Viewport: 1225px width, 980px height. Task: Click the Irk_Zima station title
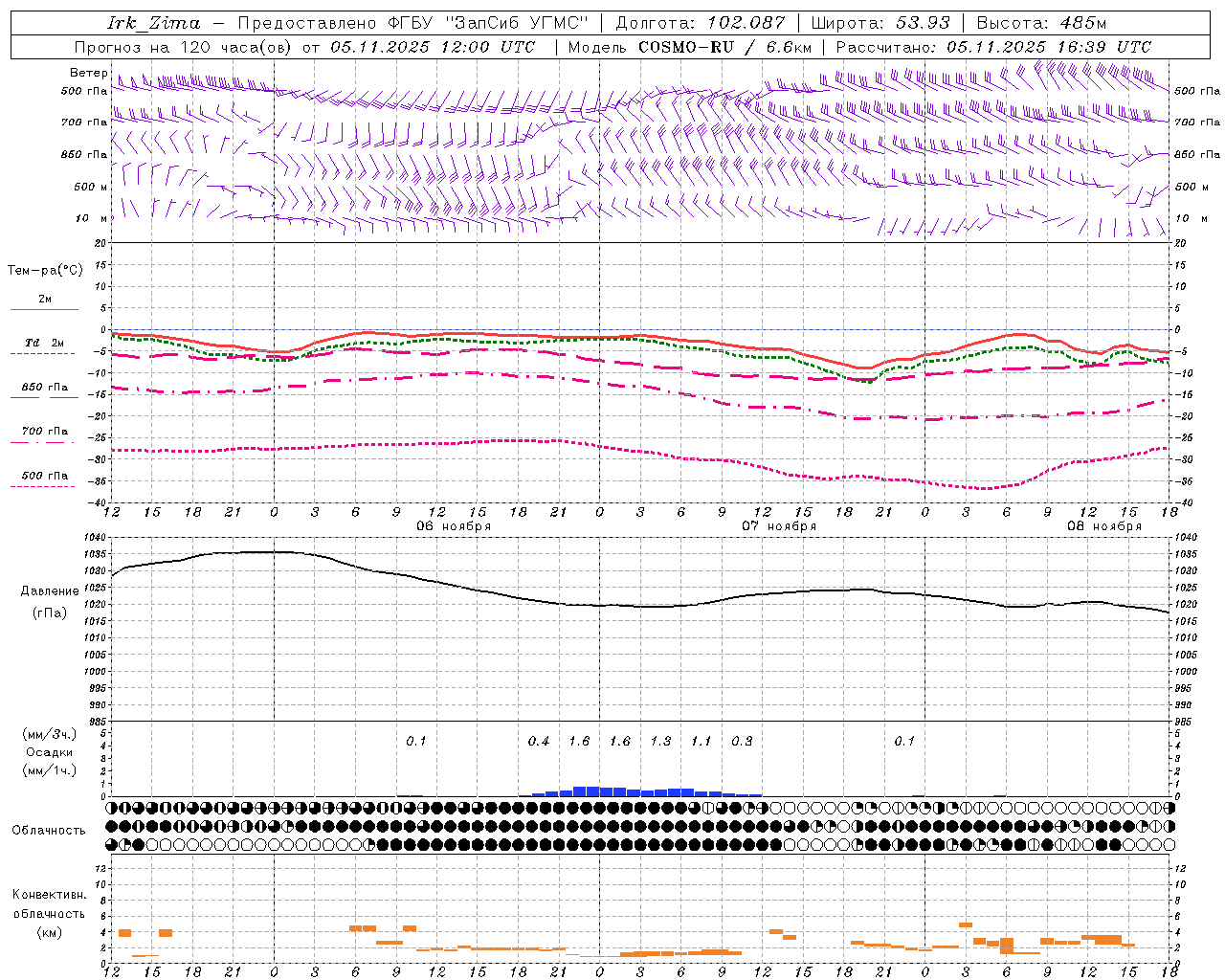[x=154, y=23]
